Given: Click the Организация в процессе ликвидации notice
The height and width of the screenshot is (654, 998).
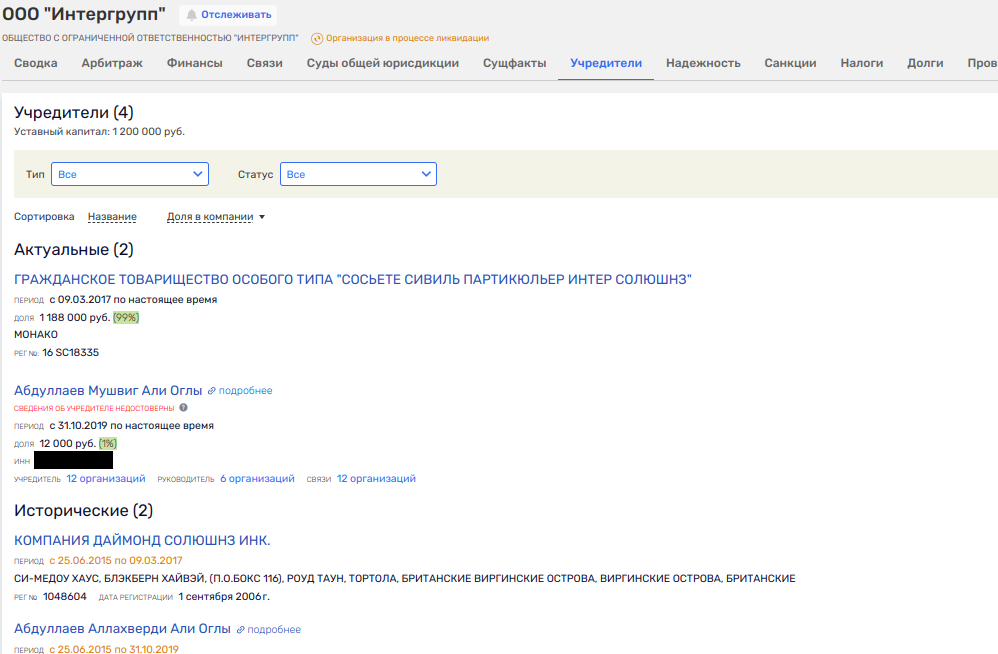Looking at the screenshot, I should 407,38.
